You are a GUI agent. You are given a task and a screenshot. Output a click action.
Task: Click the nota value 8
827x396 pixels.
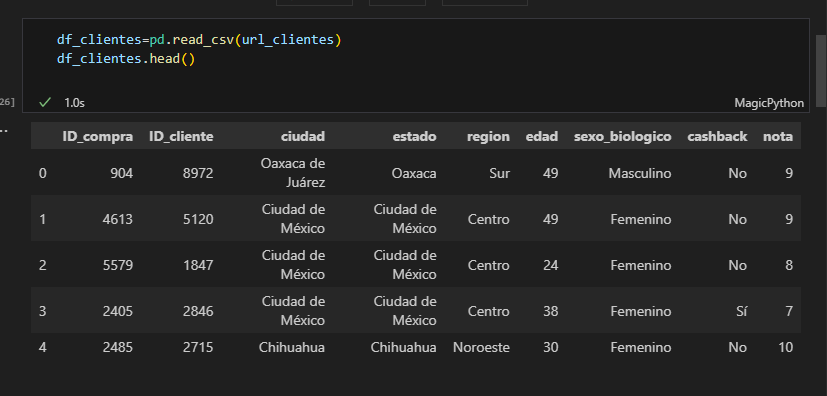tap(789, 265)
